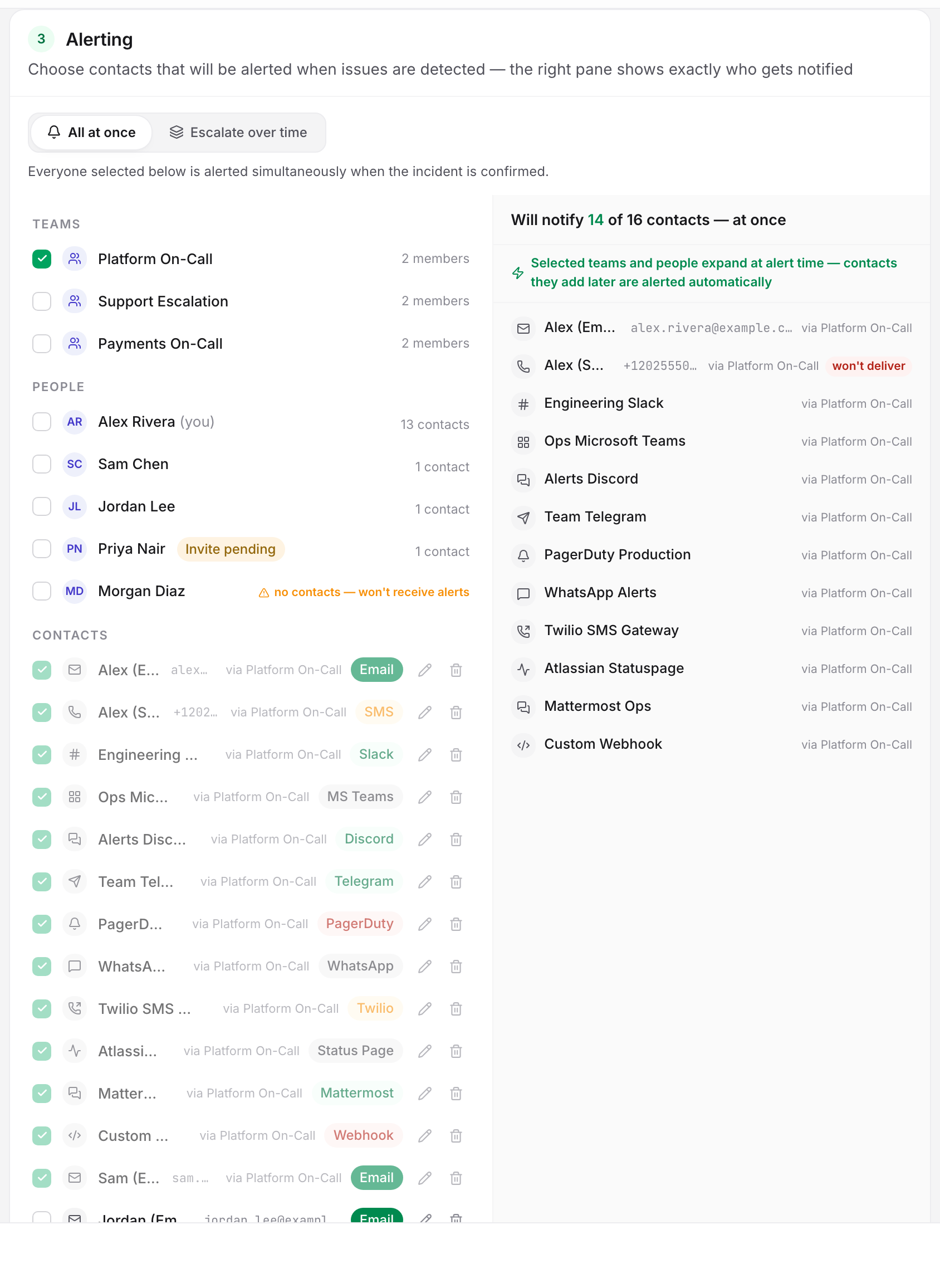
Task: Click the Platform On-Call team icon
Action: (75, 259)
